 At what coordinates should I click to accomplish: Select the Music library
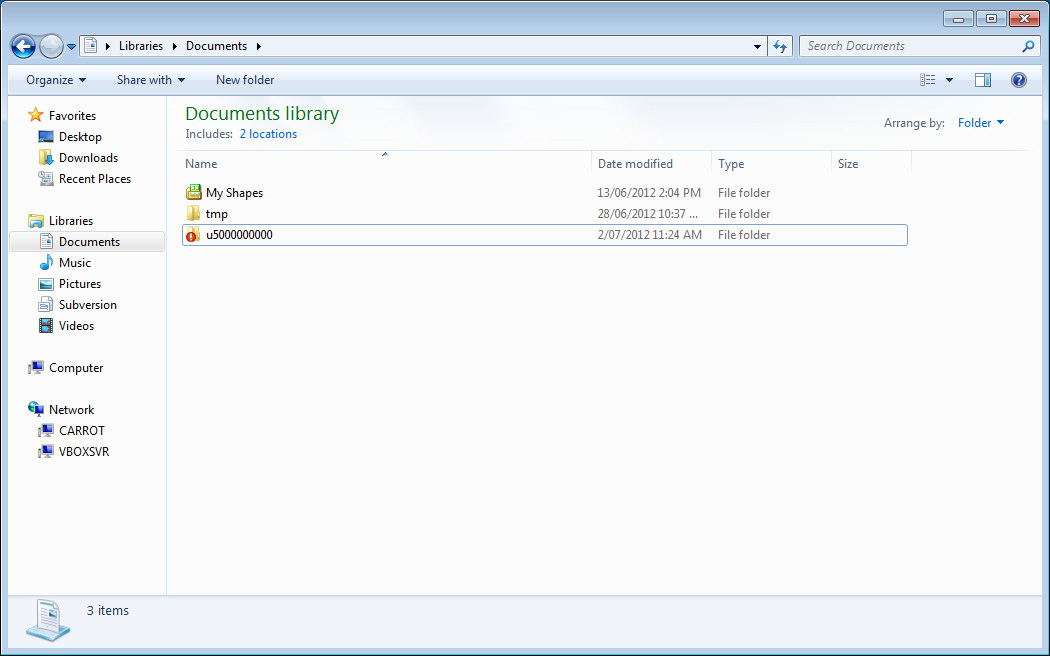click(x=73, y=262)
